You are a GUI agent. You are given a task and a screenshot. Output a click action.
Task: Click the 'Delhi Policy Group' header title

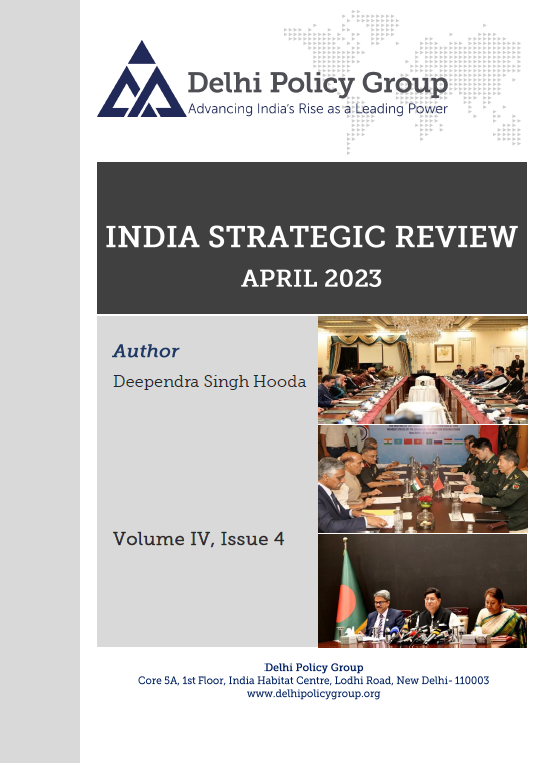pyautogui.click(x=318, y=83)
